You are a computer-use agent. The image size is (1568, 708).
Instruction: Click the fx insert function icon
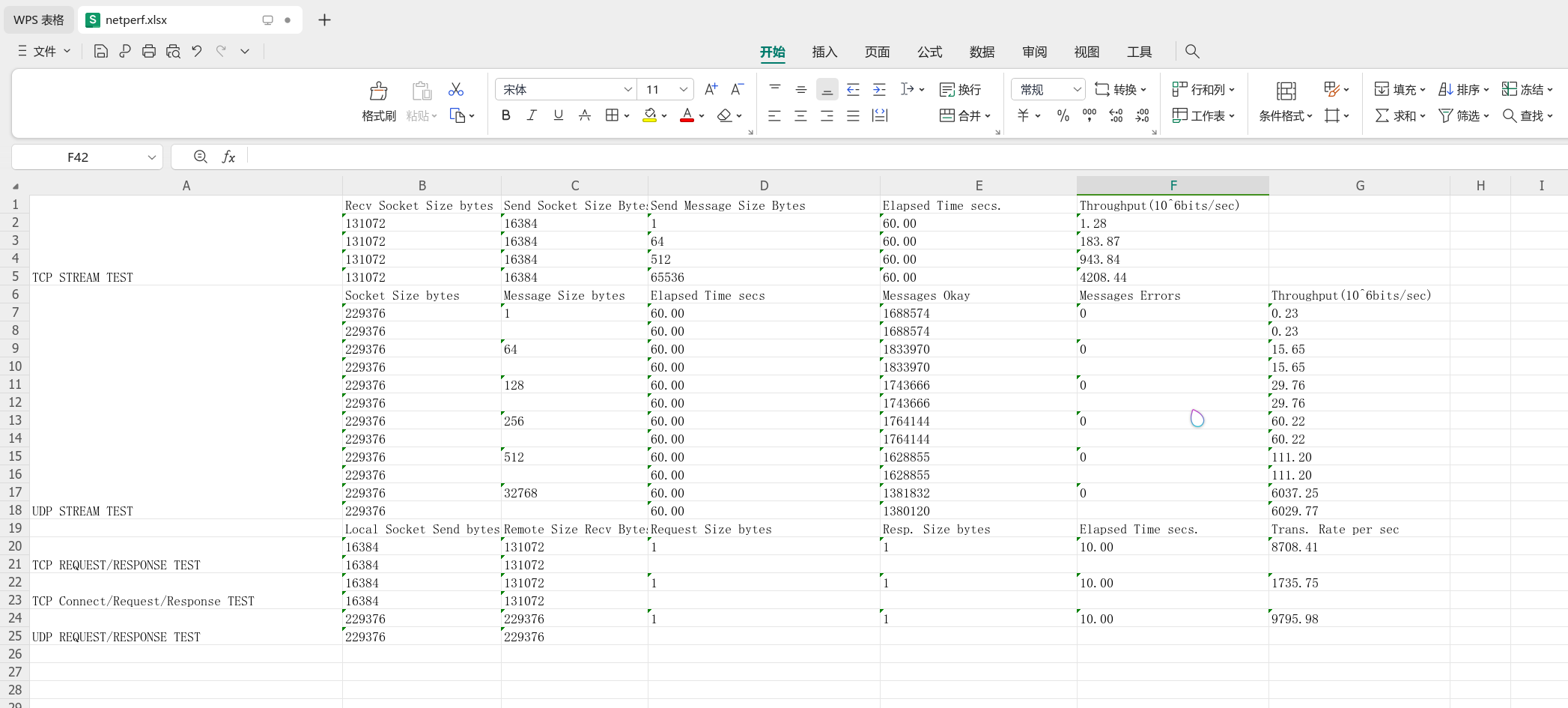(x=228, y=157)
